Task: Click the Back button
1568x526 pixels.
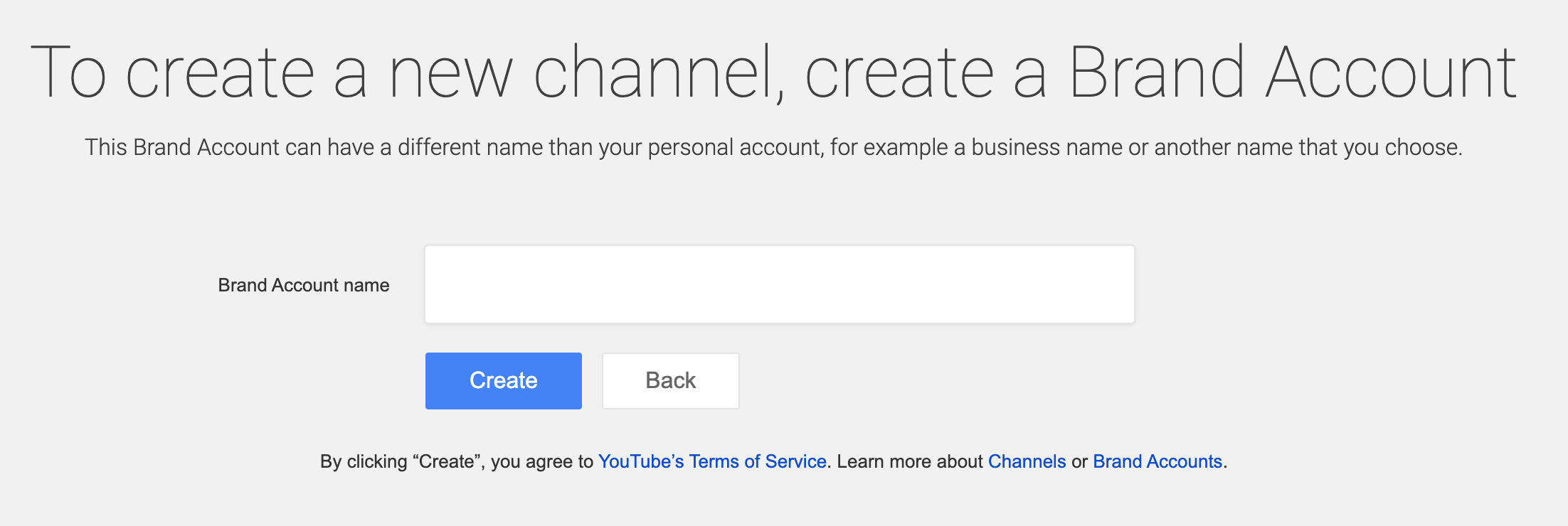Action: [x=671, y=381]
